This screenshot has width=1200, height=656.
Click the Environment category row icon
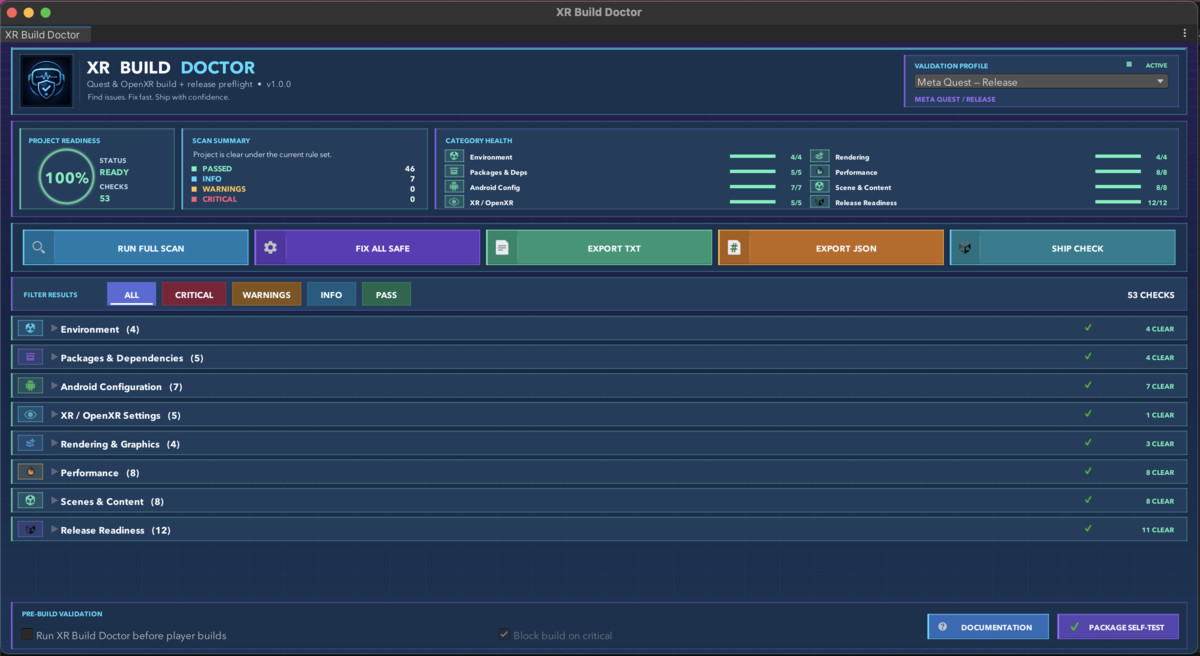click(x=30, y=329)
